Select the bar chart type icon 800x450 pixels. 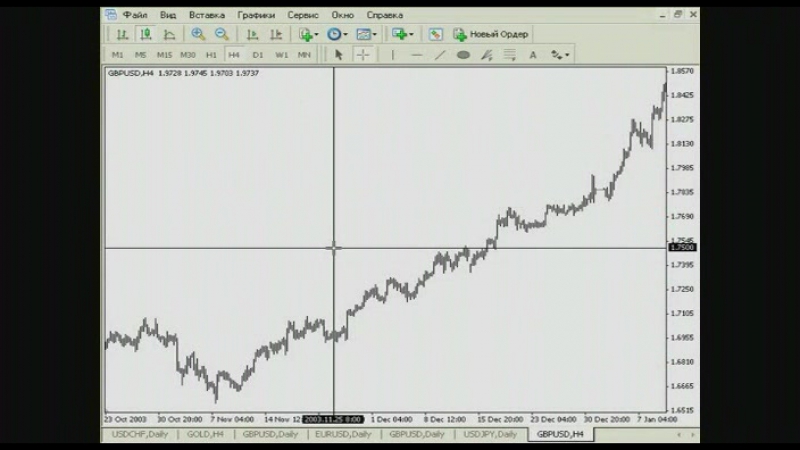click(122, 34)
